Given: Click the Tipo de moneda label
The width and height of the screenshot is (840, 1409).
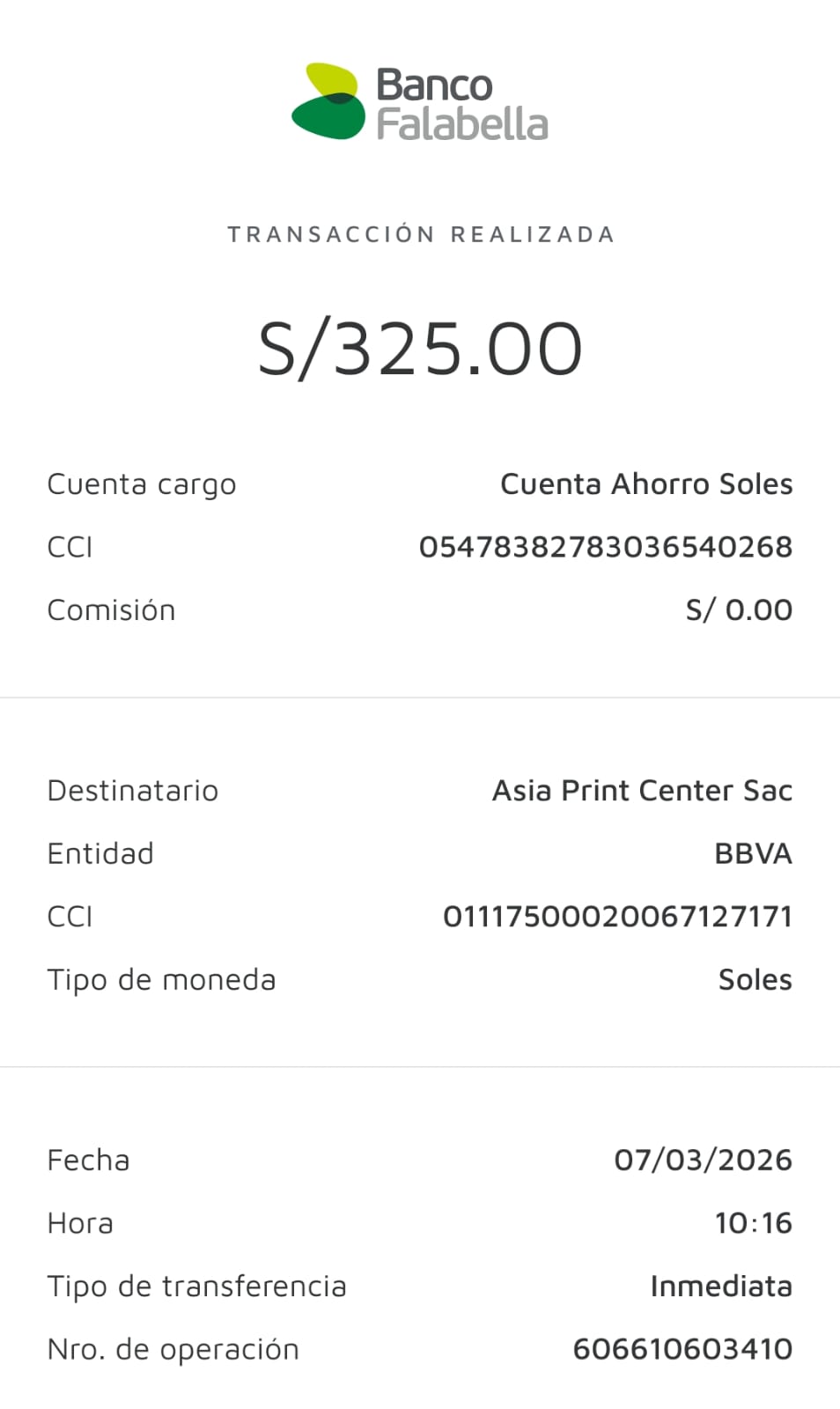Looking at the screenshot, I should click(161, 980).
